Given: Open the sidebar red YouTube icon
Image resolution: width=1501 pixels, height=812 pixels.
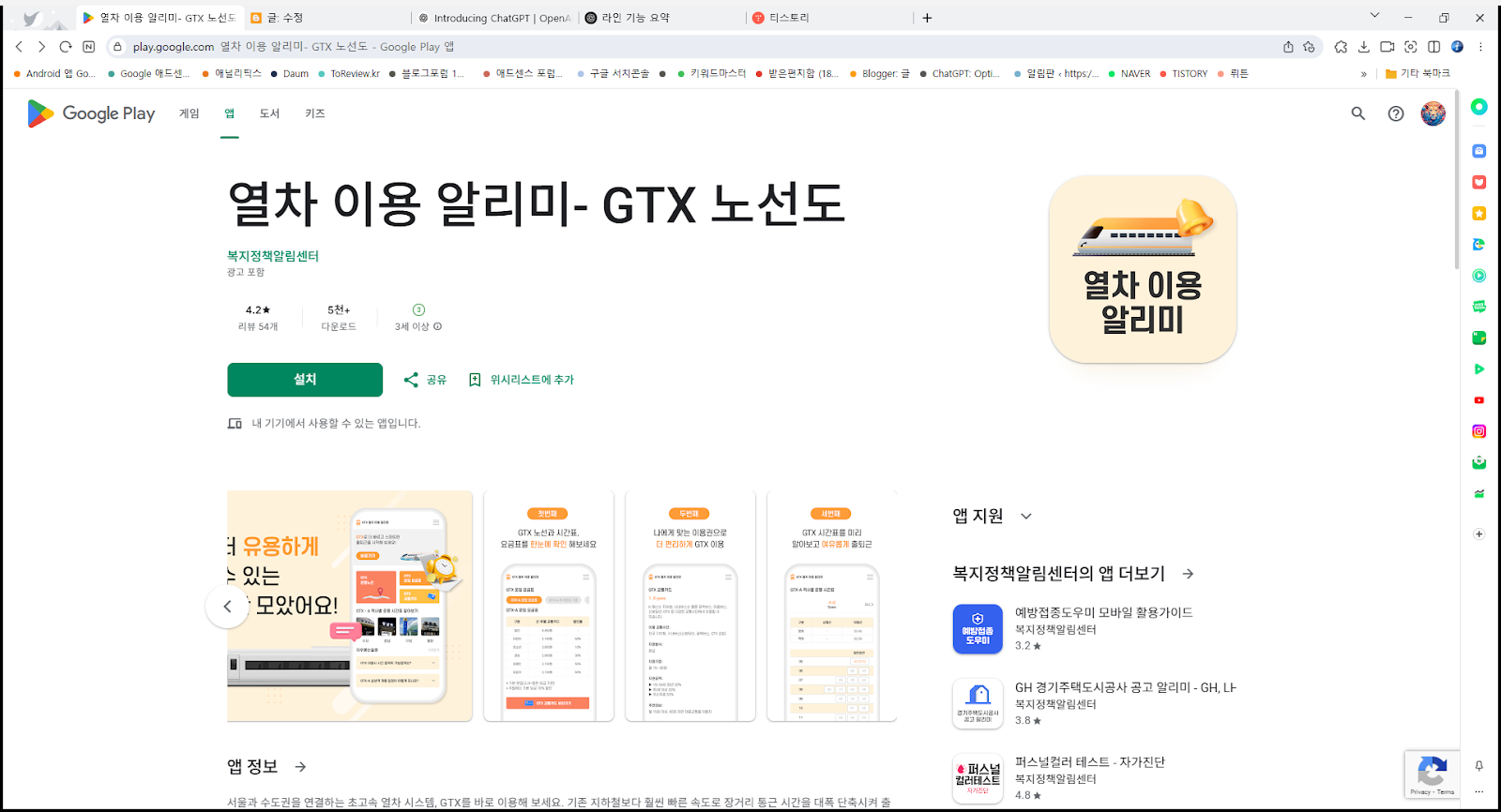Looking at the screenshot, I should (1478, 400).
